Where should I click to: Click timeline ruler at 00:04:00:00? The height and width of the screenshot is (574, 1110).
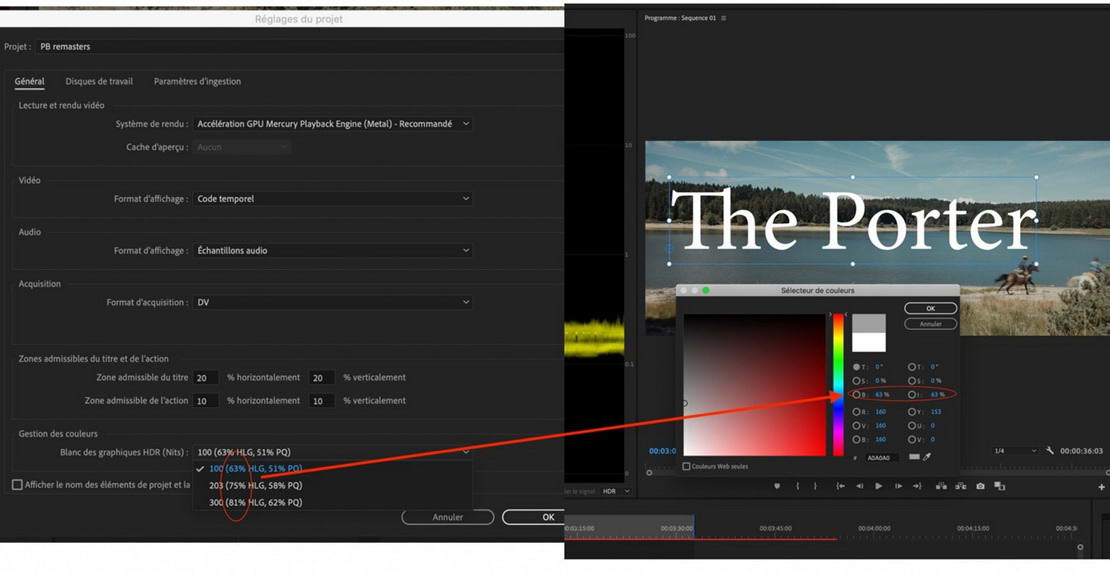point(874,529)
